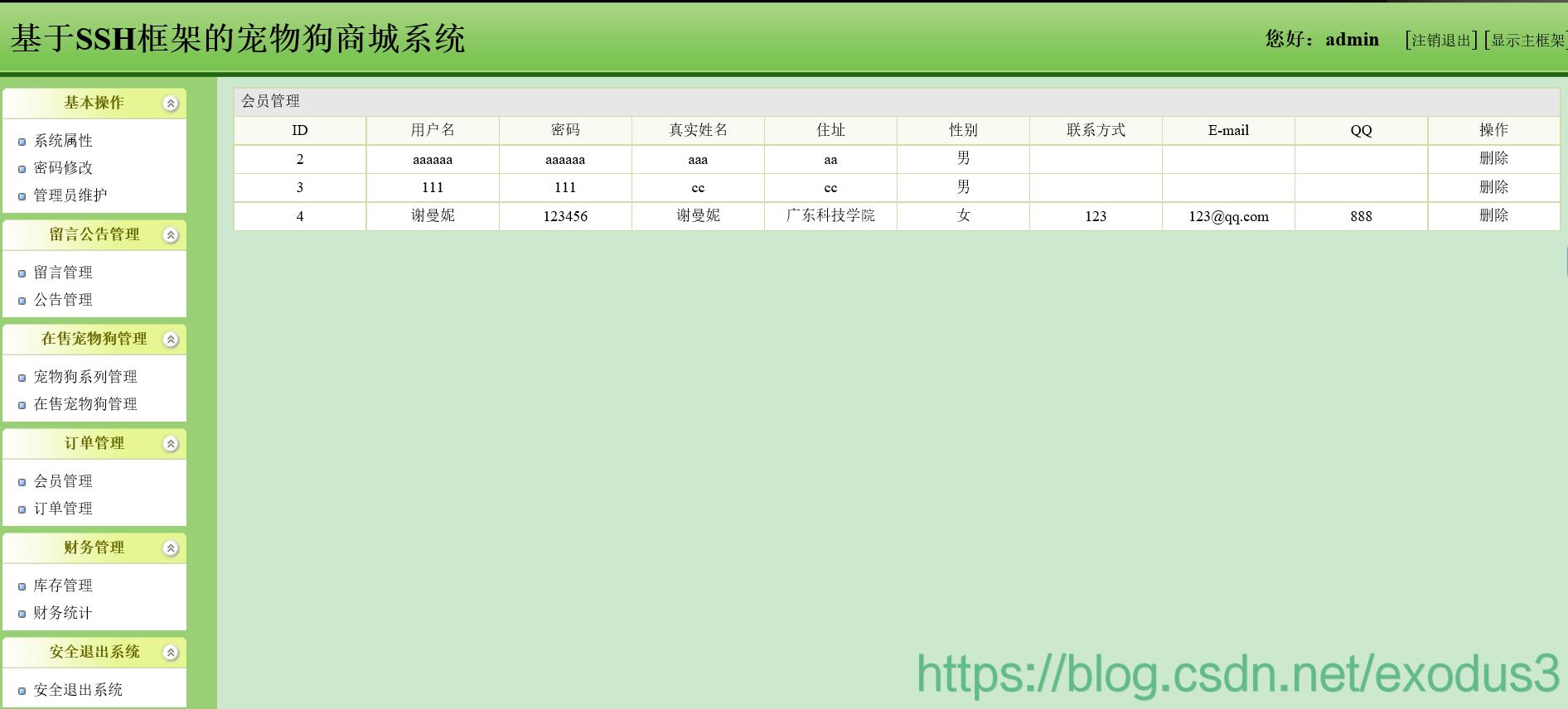Screen dimensions: 1568x709
Task: Open 库存管理 sidebar item
Action: pos(63,586)
